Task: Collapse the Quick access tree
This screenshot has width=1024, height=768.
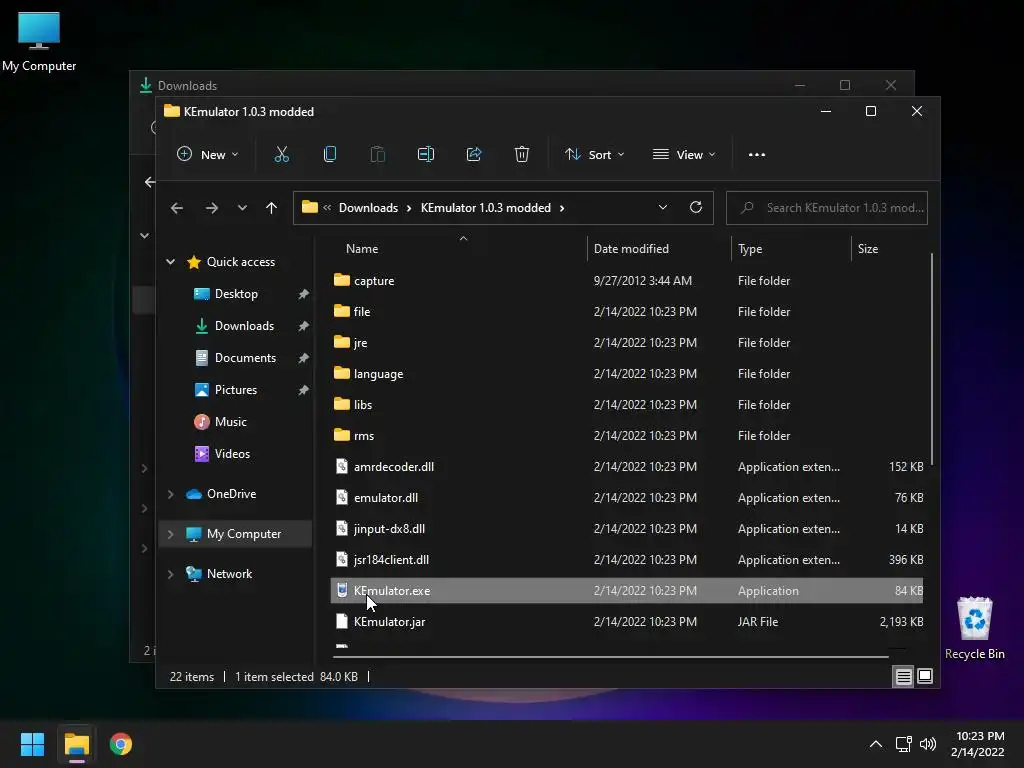Action: pyautogui.click(x=170, y=262)
